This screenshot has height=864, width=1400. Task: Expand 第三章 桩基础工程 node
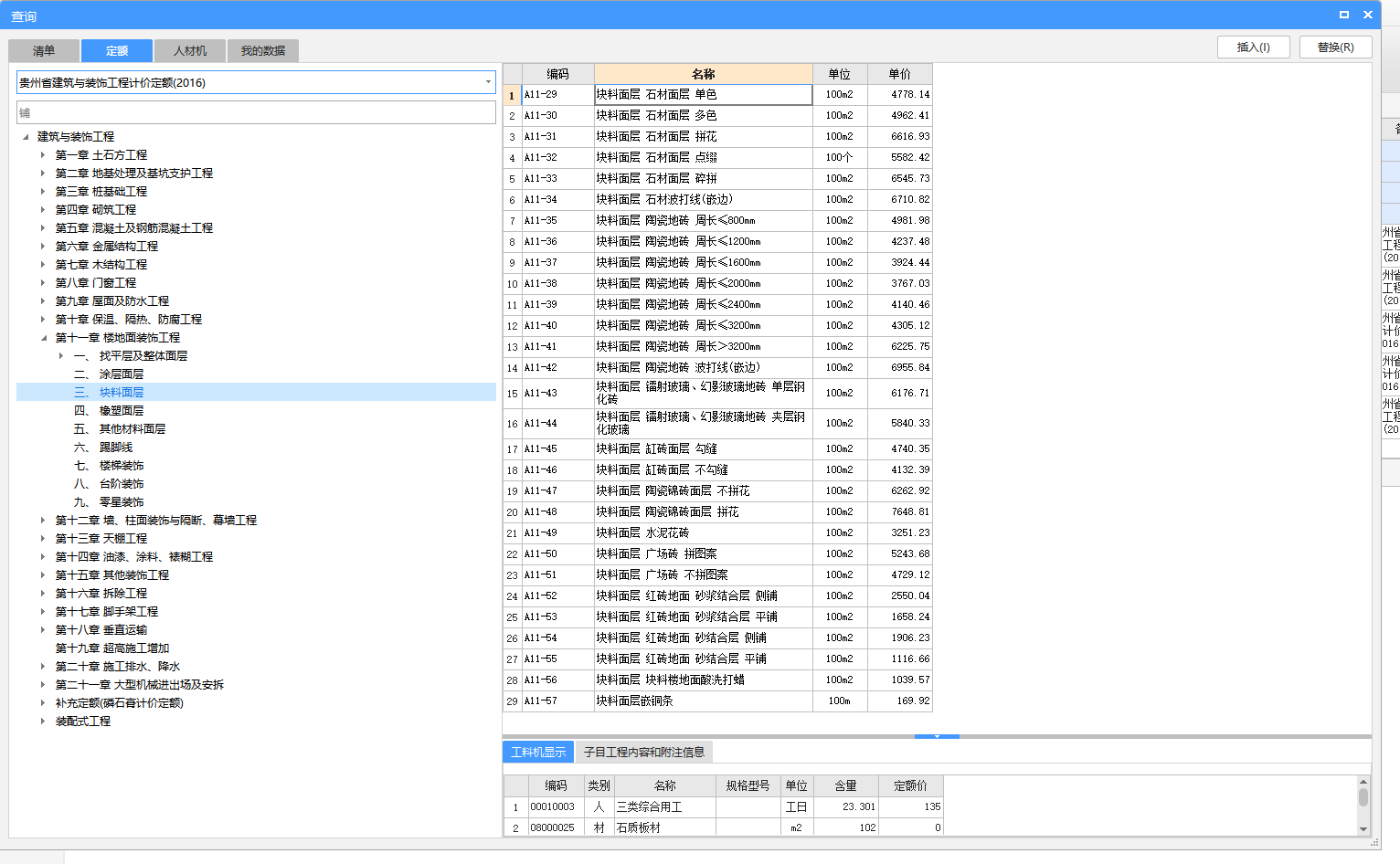coord(43,192)
